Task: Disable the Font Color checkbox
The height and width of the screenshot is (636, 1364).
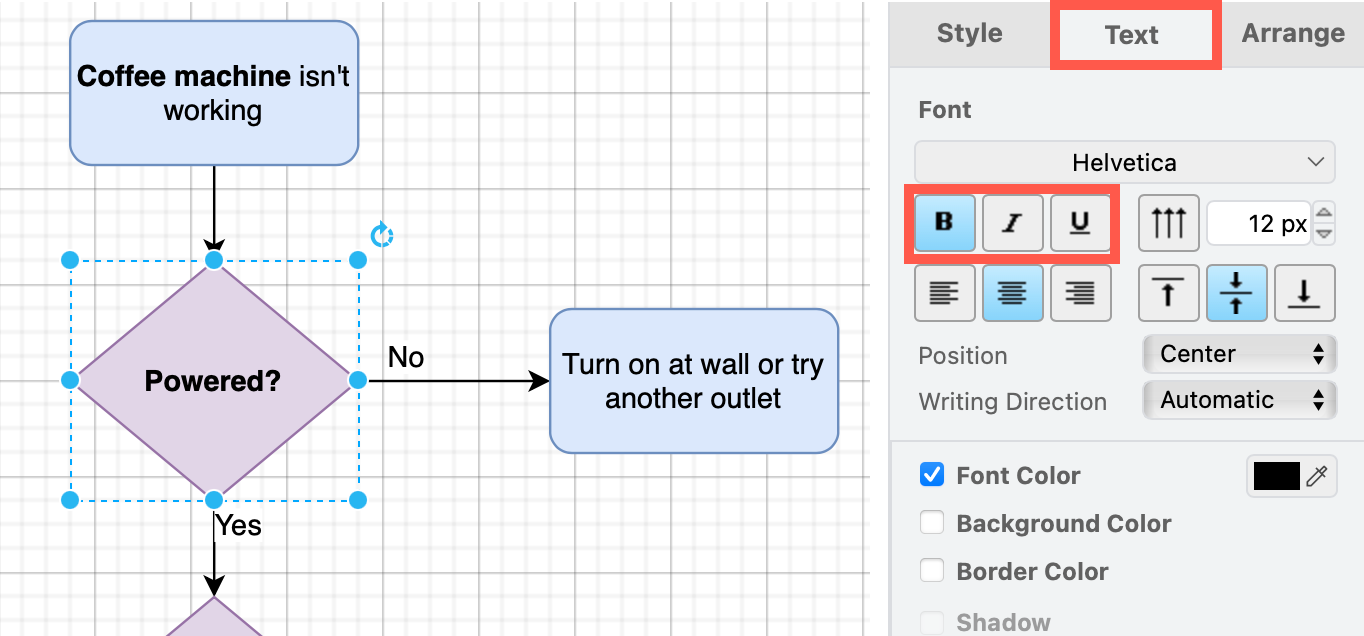Action: (x=931, y=475)
